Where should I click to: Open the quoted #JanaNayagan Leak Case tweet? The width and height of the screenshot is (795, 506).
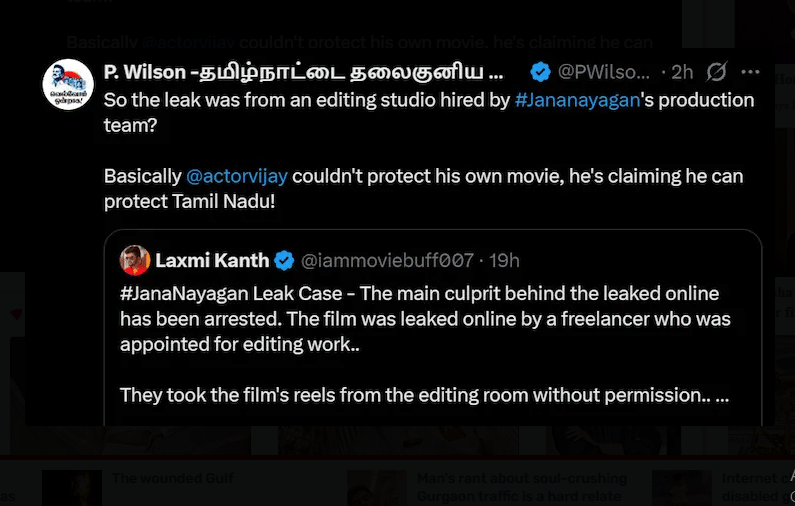[425, 344]
